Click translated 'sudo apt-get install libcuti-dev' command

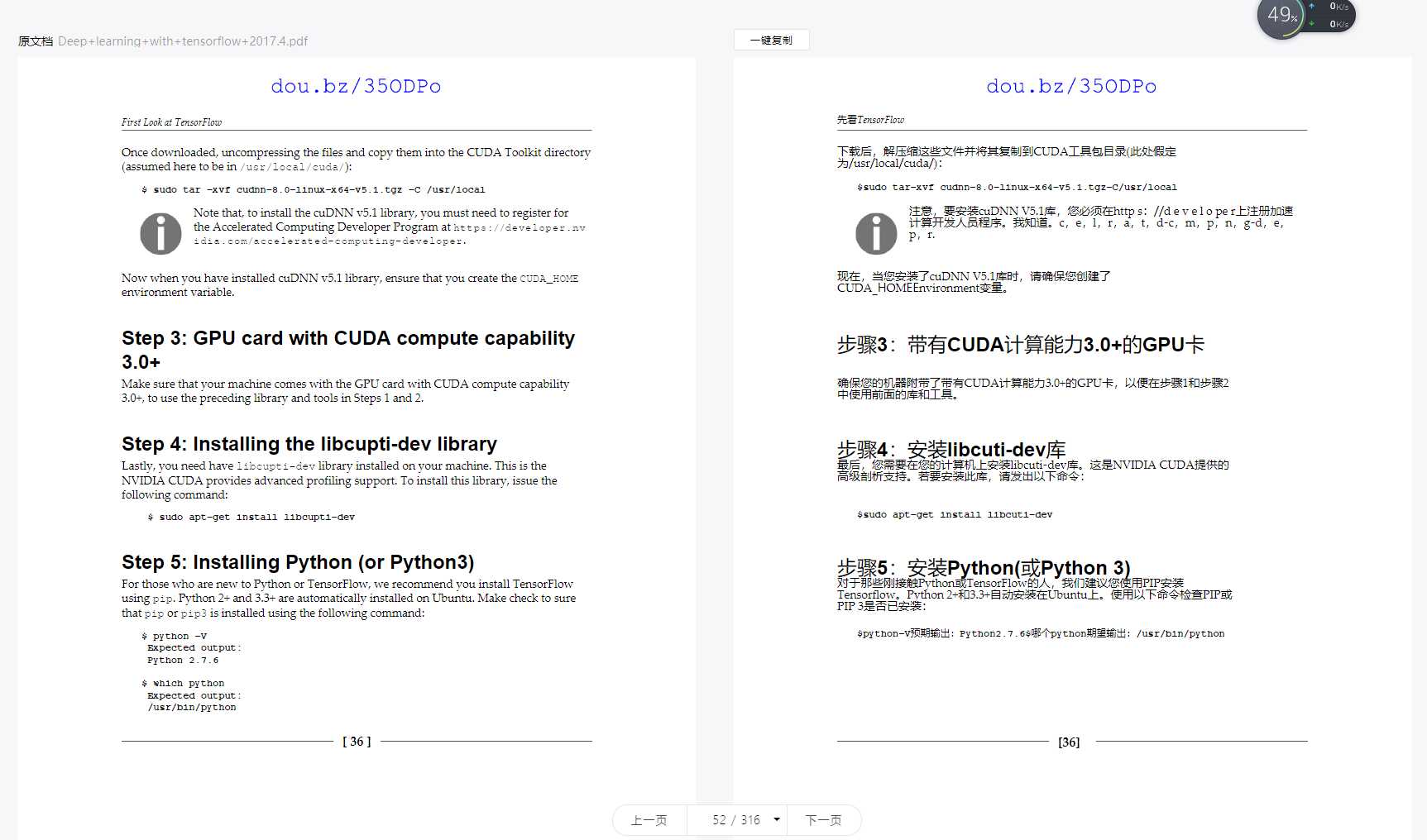click(955, 514)
